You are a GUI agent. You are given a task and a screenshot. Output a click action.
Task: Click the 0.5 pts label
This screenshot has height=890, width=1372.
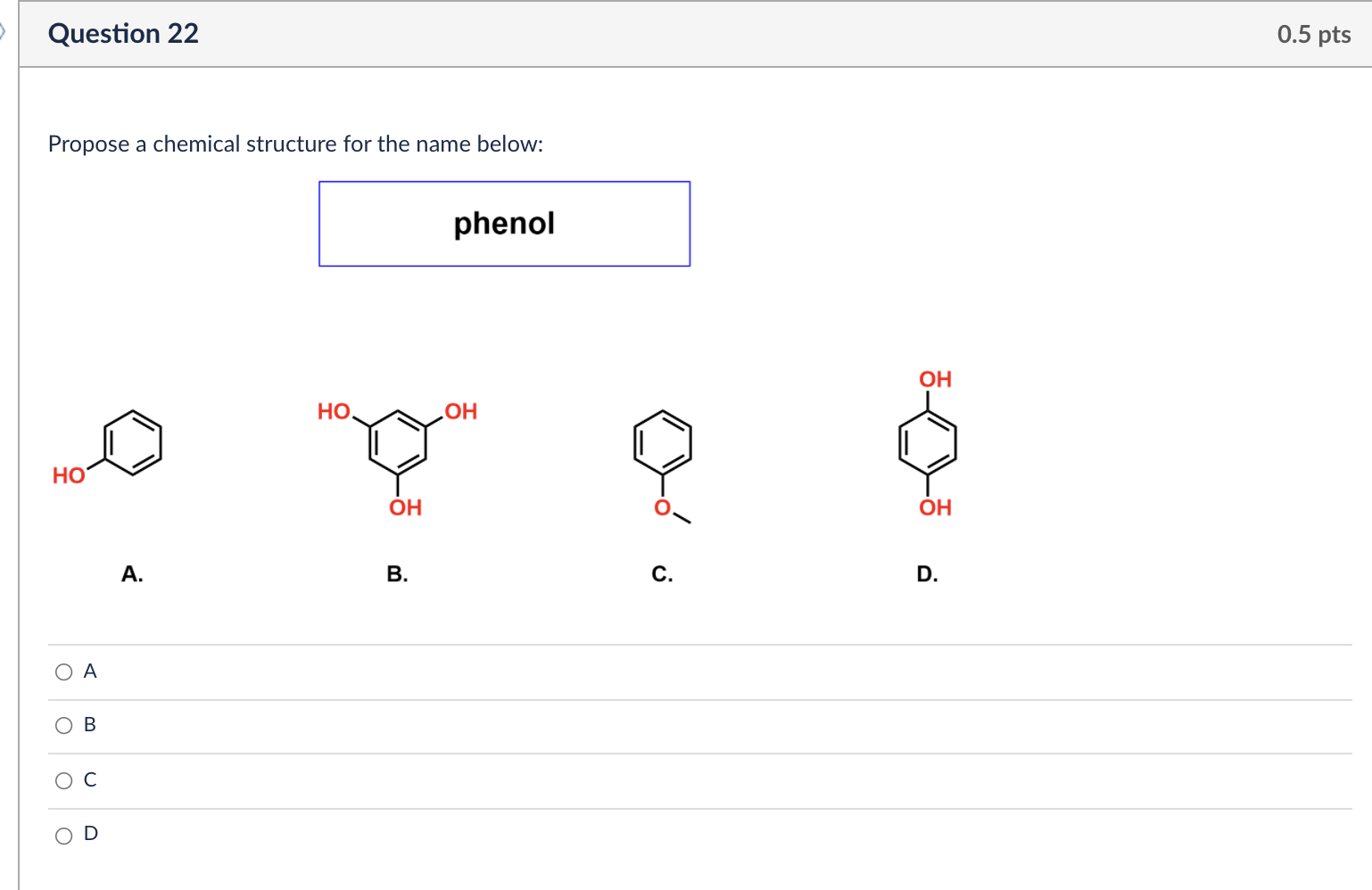(1313, 34)
